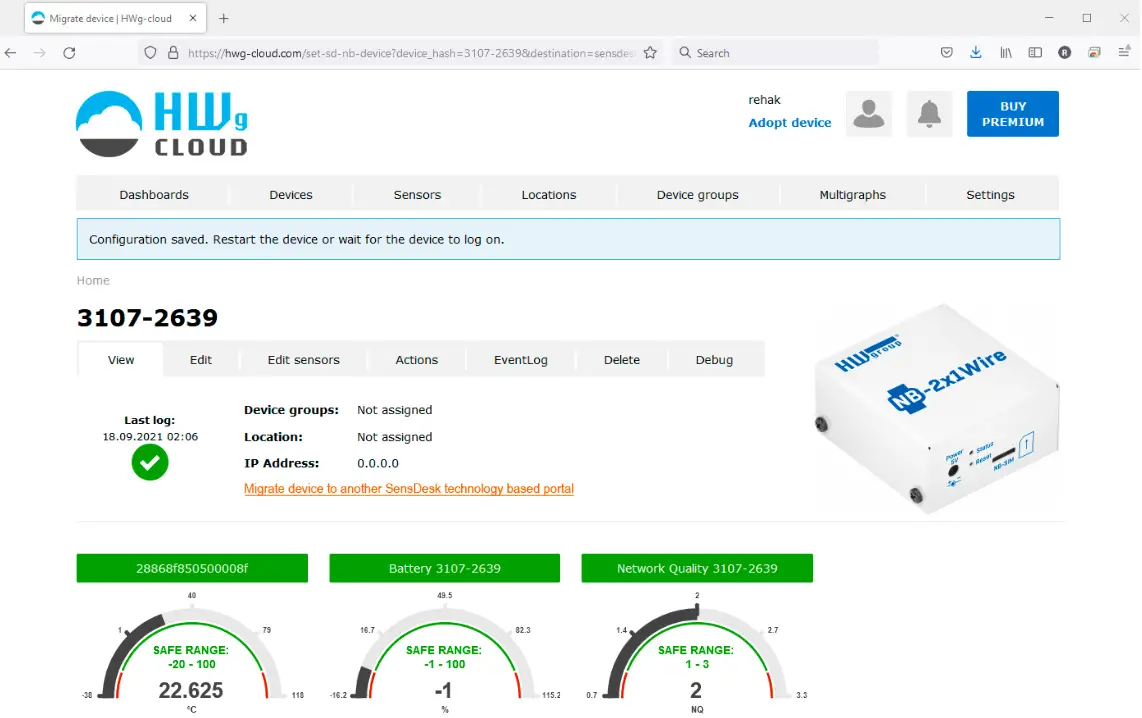Open the library bookshelf icon

click(x=1006, y=52)
